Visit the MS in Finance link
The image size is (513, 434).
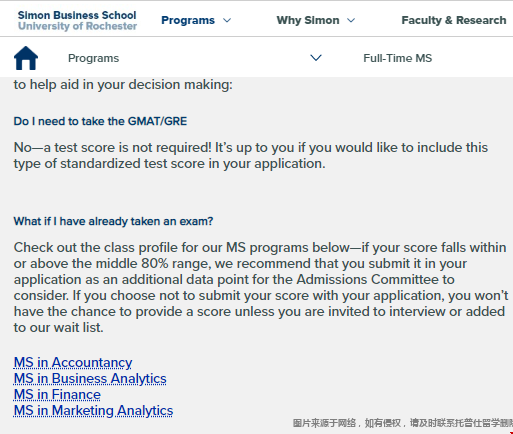click(57, 394)
